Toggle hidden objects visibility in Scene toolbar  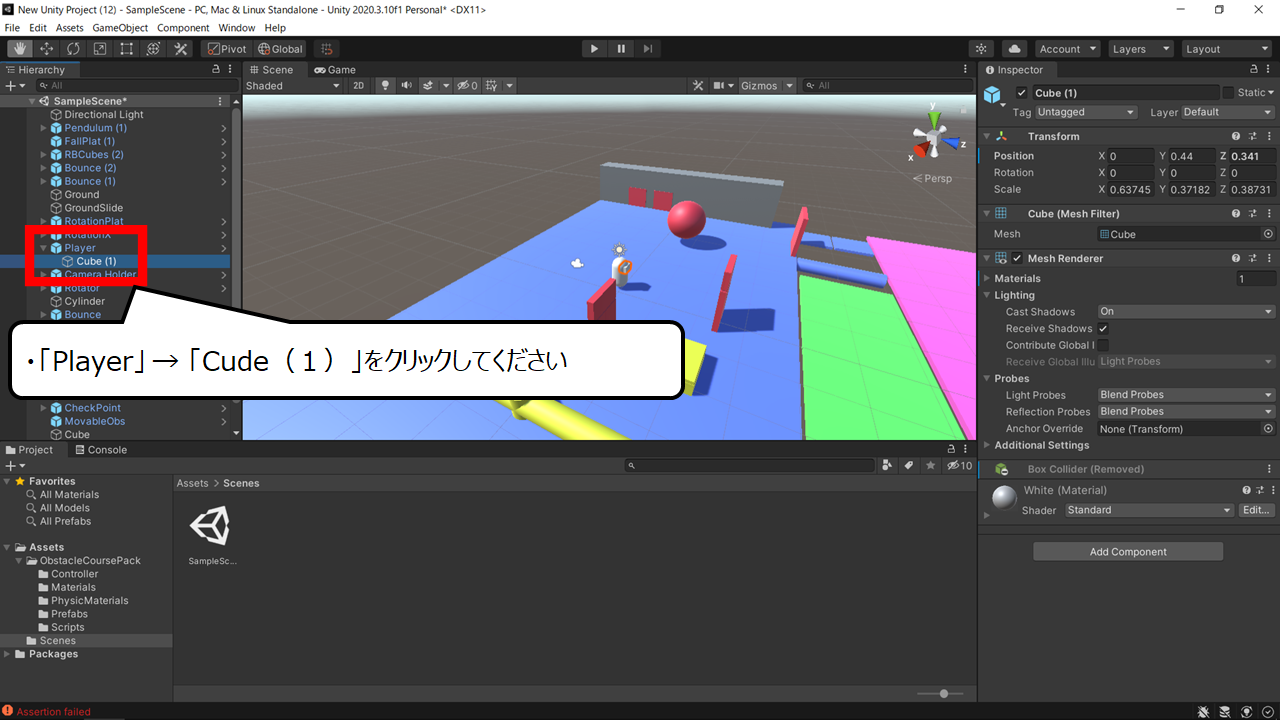468,86
